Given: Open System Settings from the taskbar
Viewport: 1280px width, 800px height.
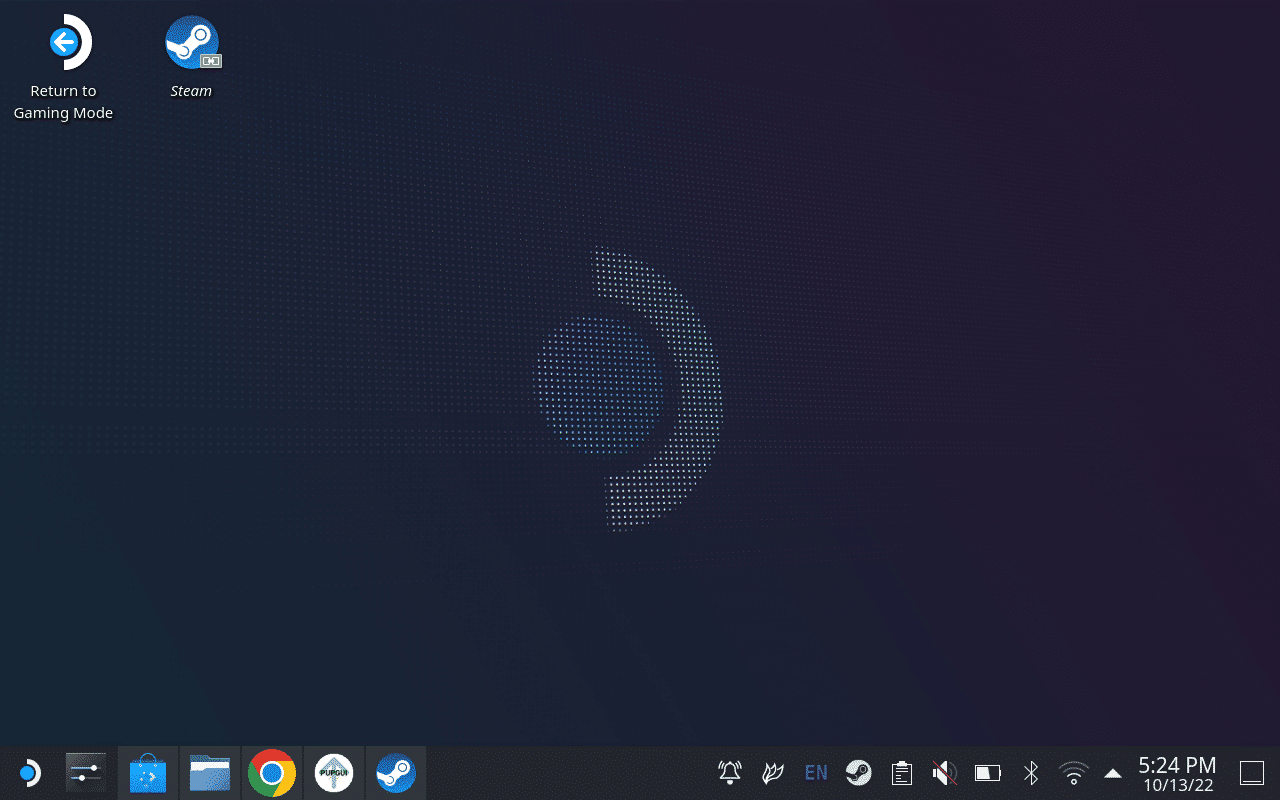Looking at the screenshot, I should click(x=84, y=773).
